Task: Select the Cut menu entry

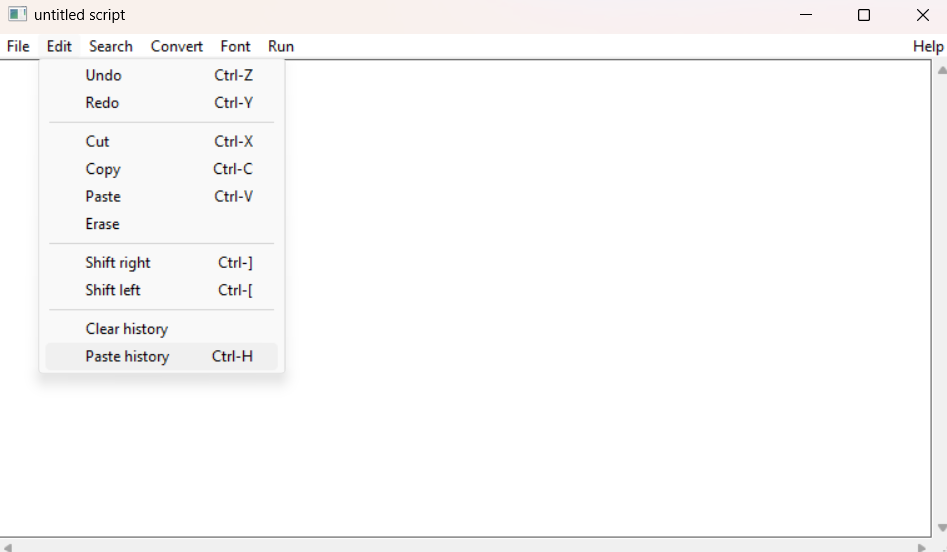Action: click(161, 141)
